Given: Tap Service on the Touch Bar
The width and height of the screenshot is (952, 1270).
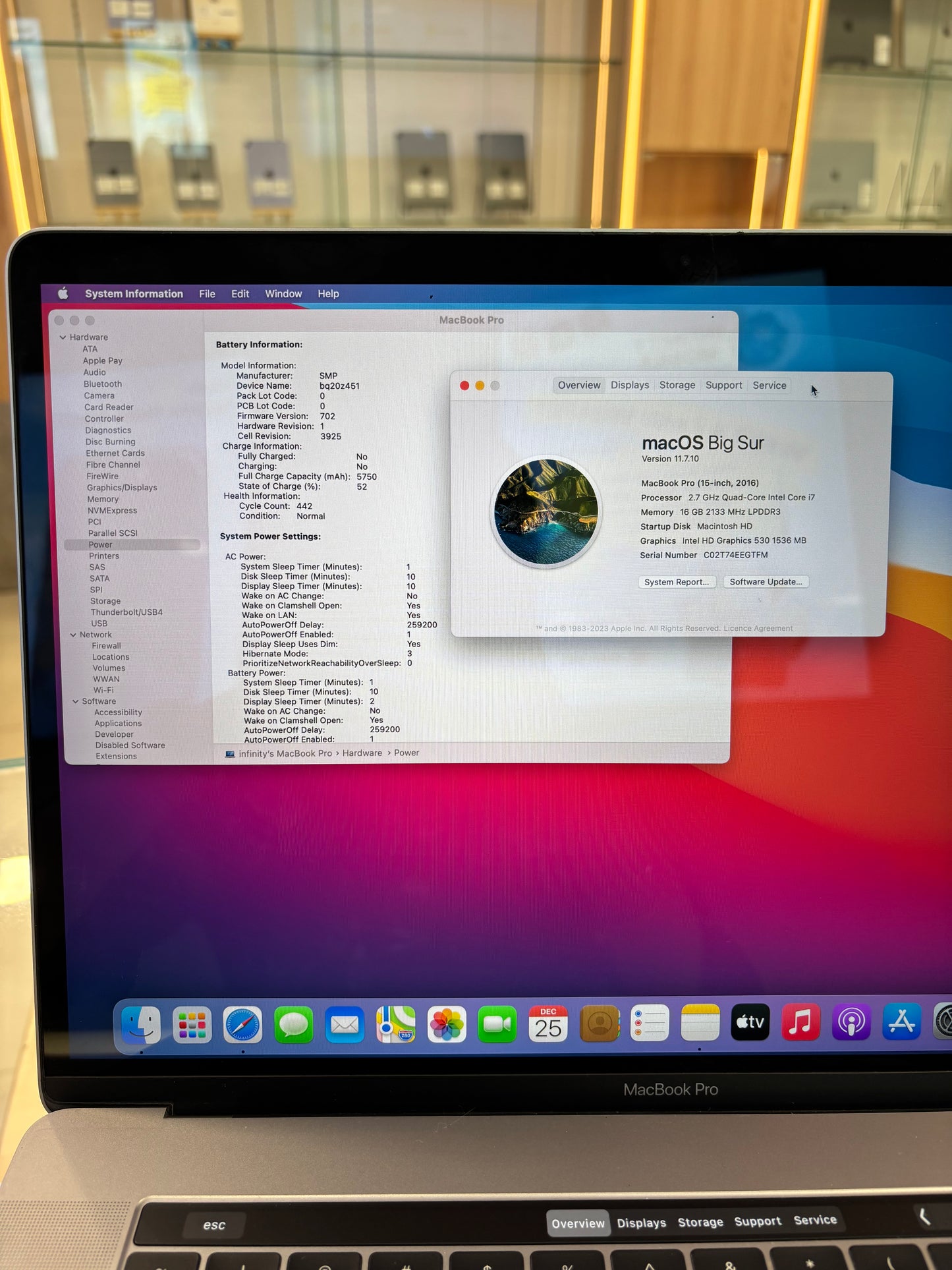Looking at the screenshot, I should click(815, 1221).
